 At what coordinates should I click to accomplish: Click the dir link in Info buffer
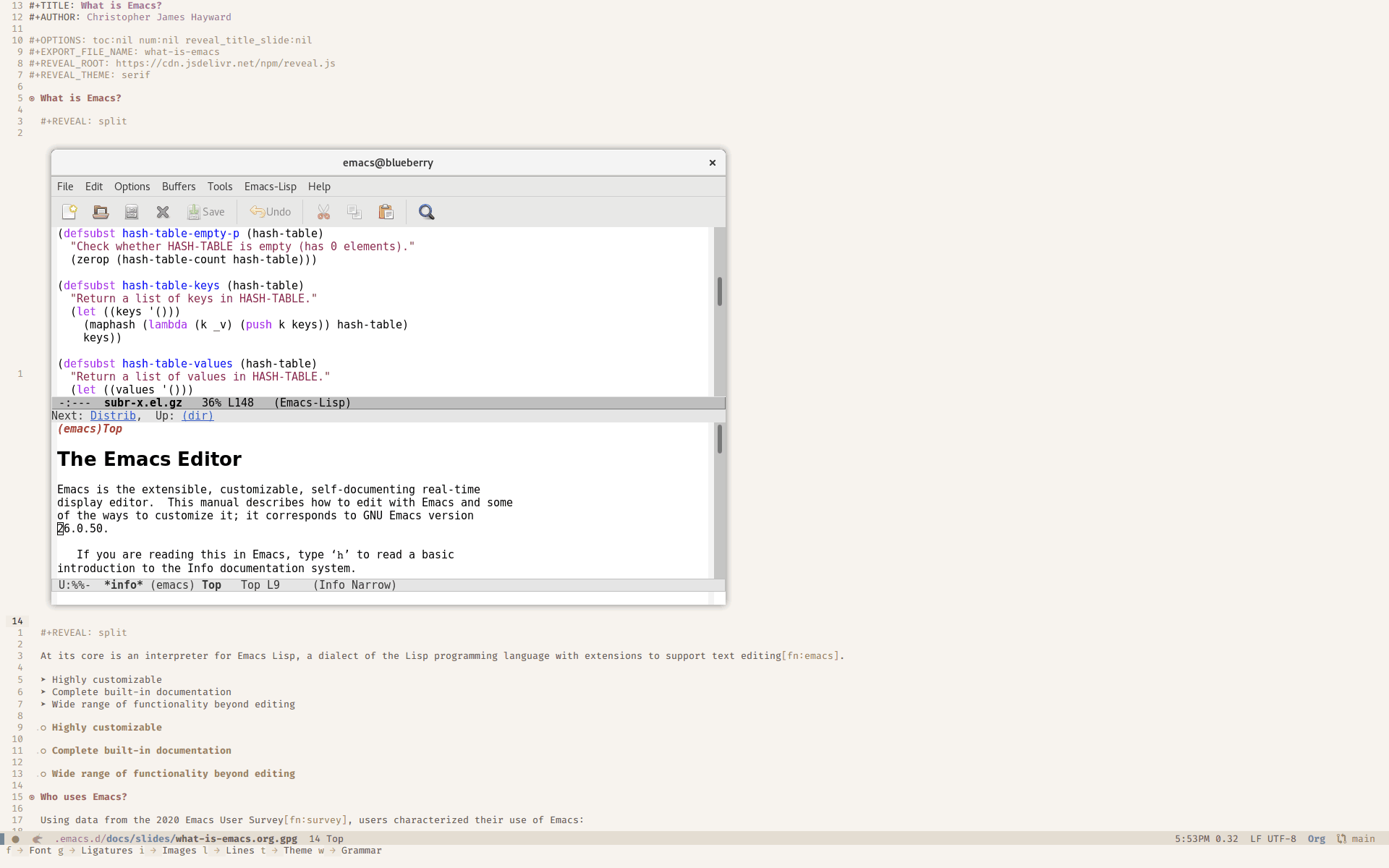point(196,416)
